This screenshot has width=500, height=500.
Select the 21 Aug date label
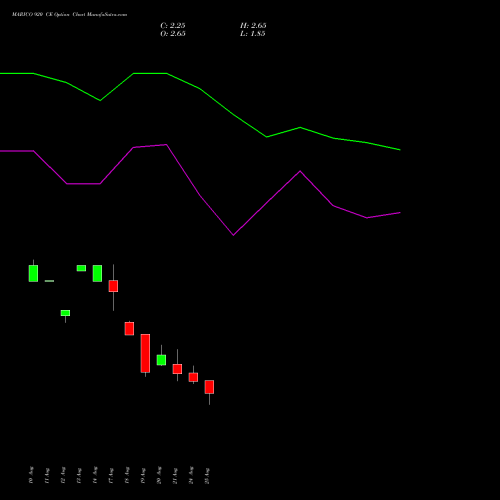click(x=175, y=475)
